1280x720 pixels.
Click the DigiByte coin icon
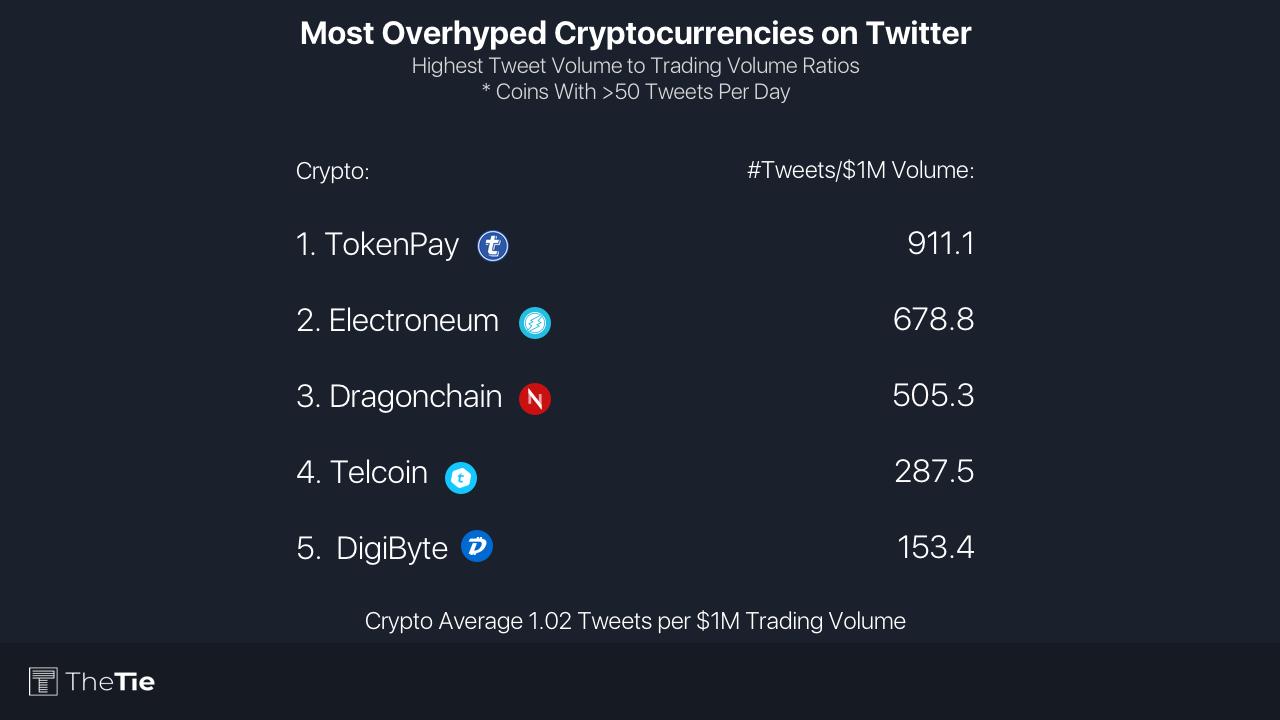click(477, 546)
